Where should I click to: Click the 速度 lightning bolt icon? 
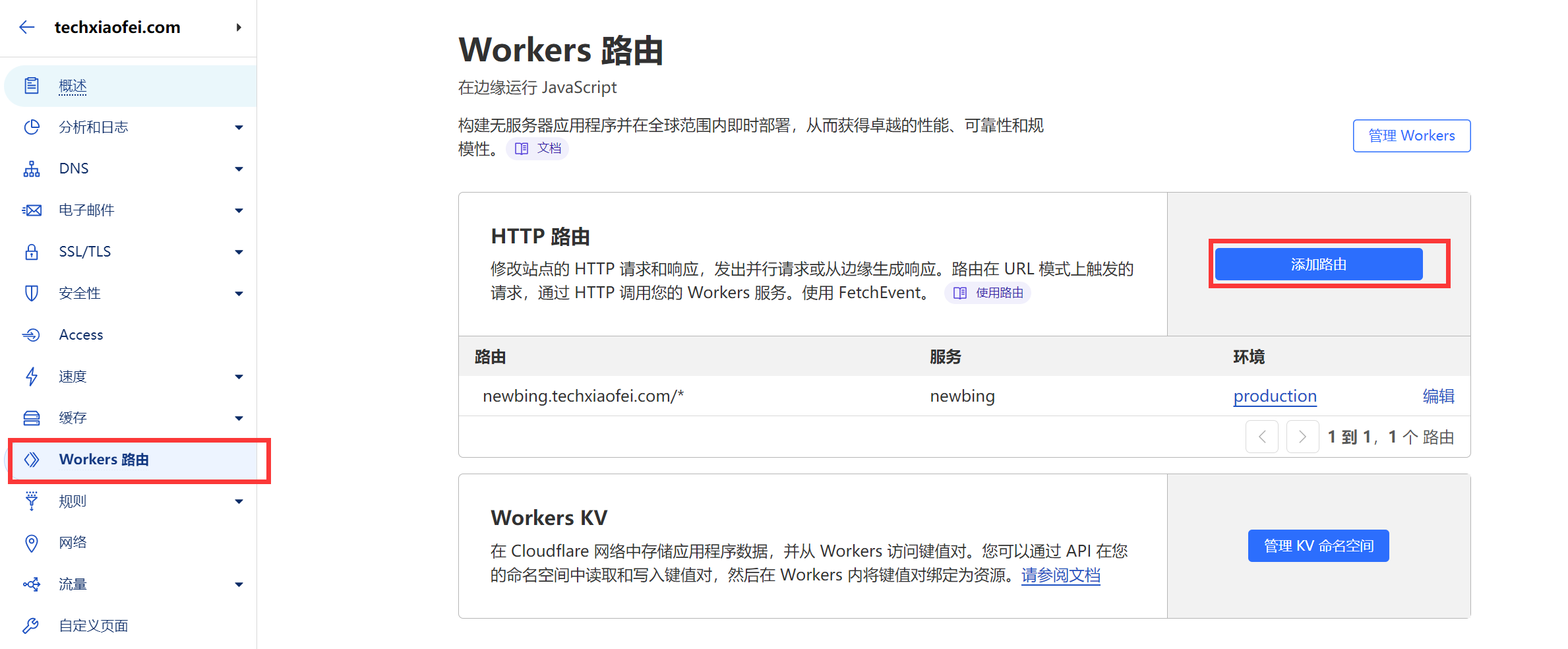(x=32, y=377)
